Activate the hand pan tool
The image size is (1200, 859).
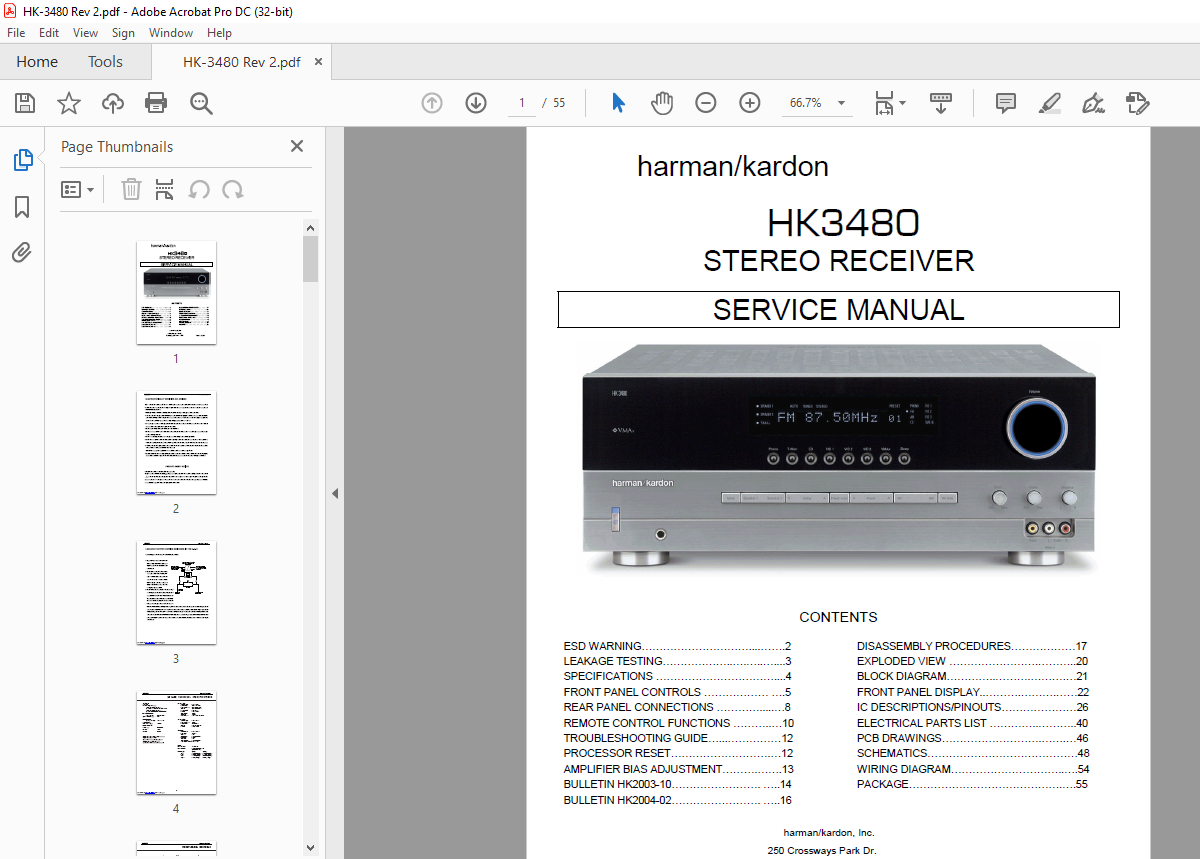[x=662, y=103]
